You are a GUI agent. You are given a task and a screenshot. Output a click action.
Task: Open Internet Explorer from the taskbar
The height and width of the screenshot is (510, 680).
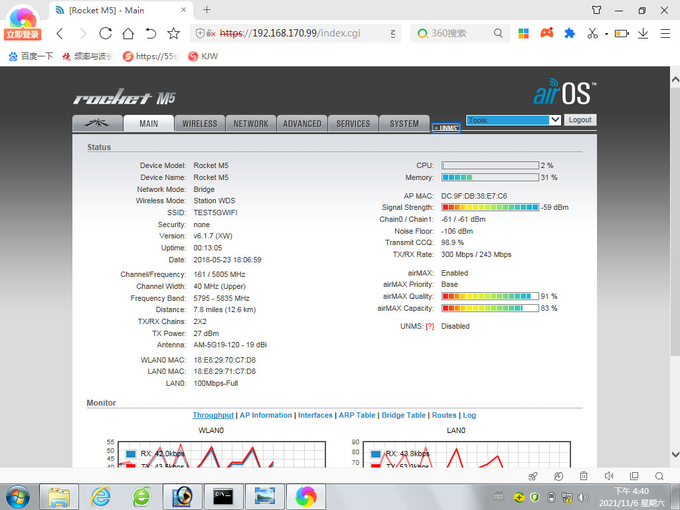tap(100, 497)
